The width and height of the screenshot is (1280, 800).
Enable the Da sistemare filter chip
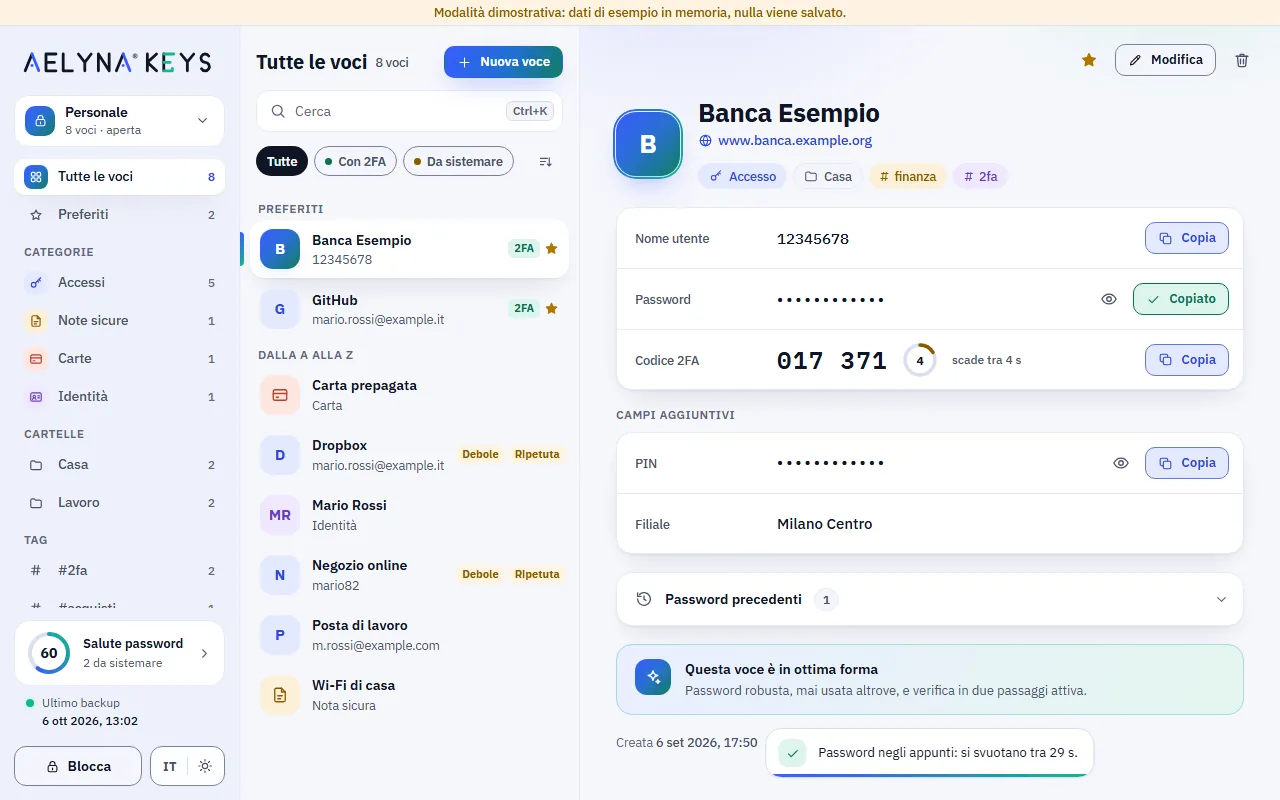(x=459, y=161)
